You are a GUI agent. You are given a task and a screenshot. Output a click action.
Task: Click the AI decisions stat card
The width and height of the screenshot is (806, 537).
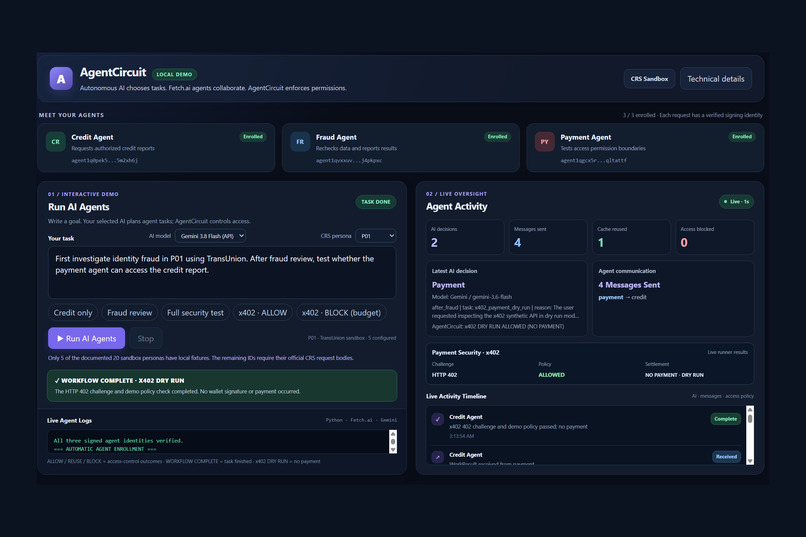point(465,237)
